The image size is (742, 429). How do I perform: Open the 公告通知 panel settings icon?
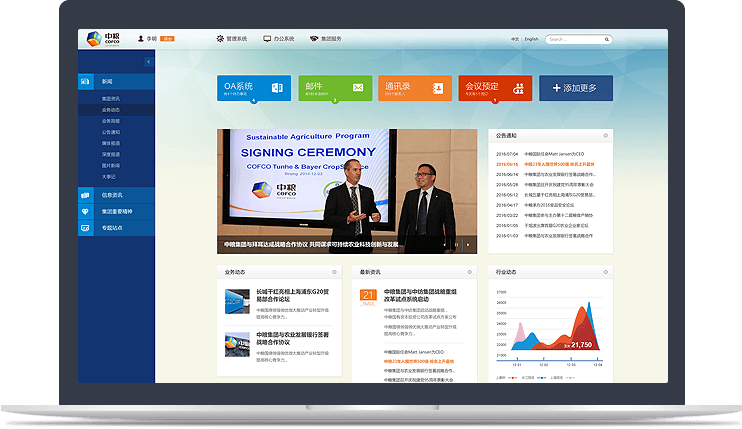pos(605,135)
